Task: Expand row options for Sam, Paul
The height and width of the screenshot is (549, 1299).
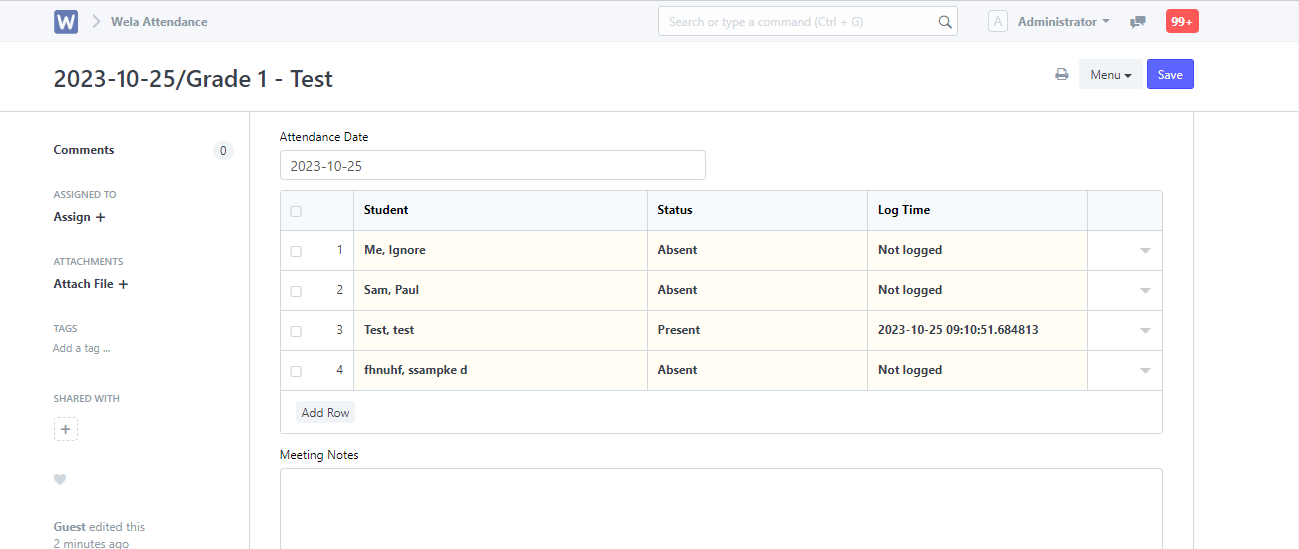Action: tap(1145, 291)
